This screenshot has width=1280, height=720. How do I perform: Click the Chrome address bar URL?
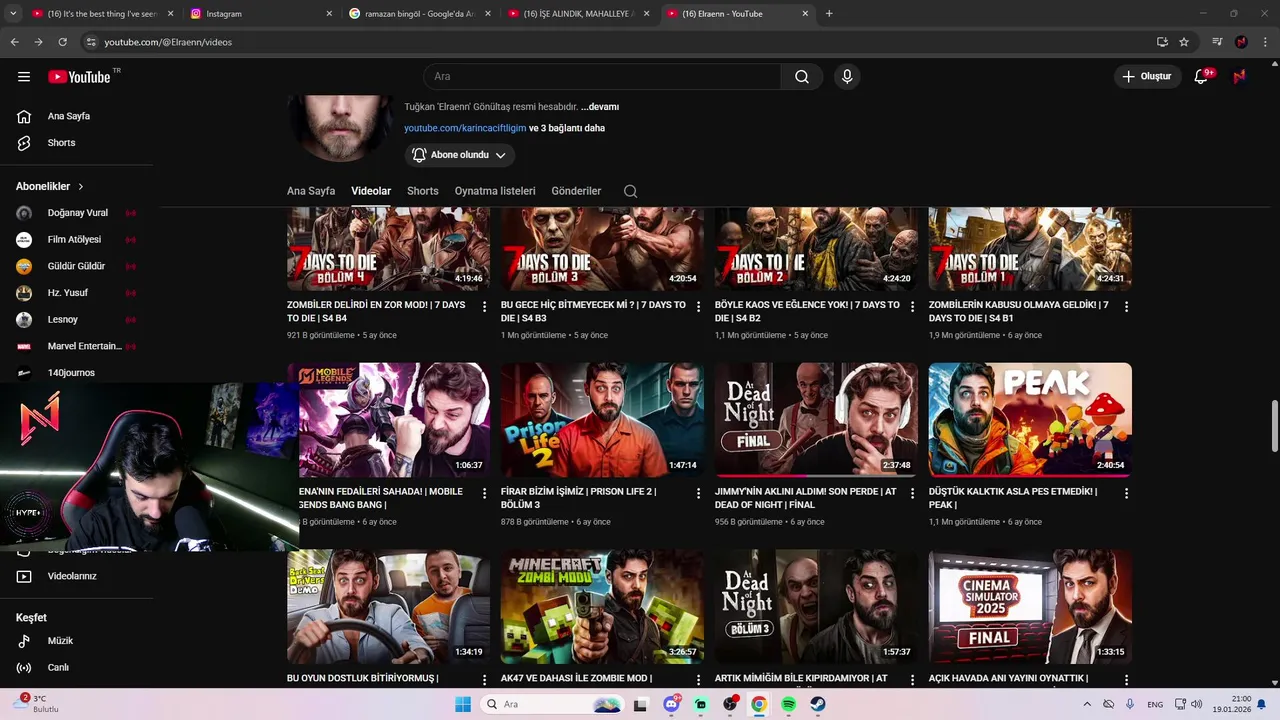(168, 42)
